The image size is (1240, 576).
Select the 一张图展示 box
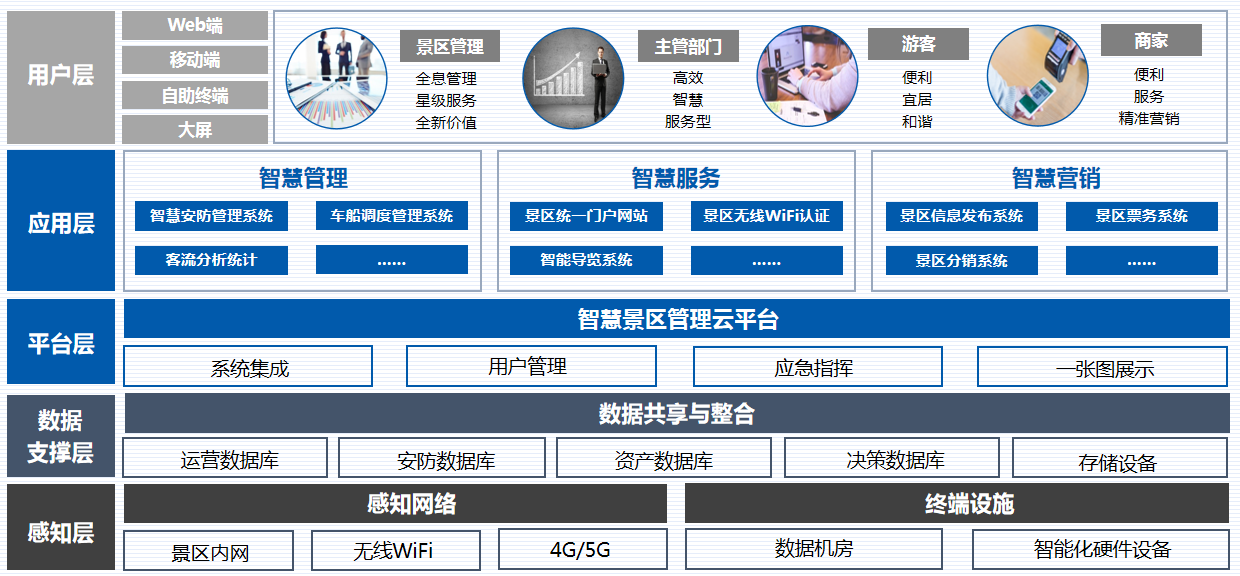pyautogui.click(x=1102, y=366)
